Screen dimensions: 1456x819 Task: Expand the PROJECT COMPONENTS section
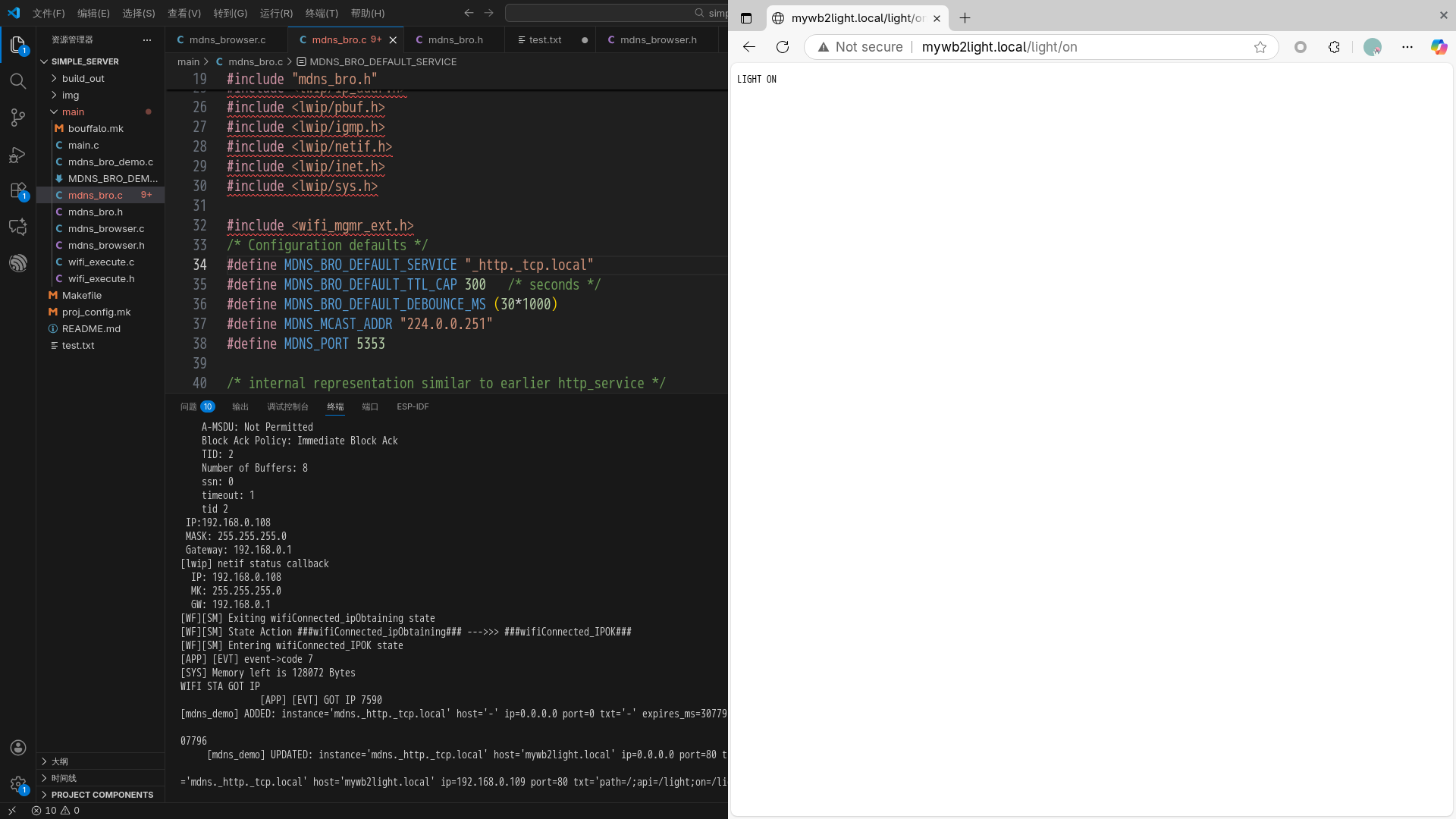click(102, 795)
